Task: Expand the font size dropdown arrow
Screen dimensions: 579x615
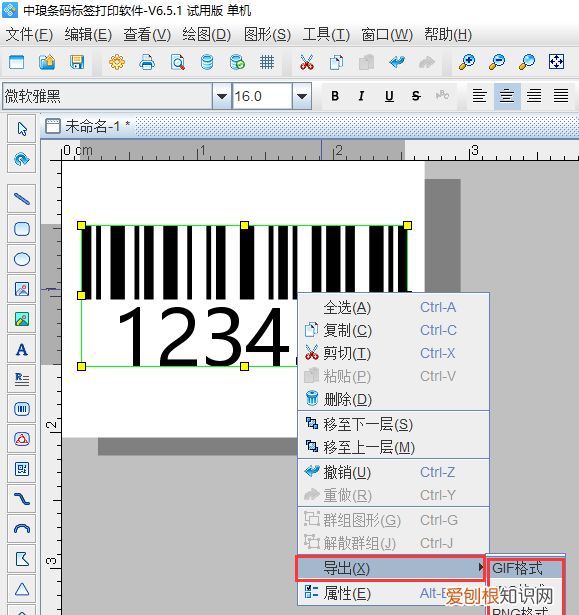Action: click(x=302, y=96)
